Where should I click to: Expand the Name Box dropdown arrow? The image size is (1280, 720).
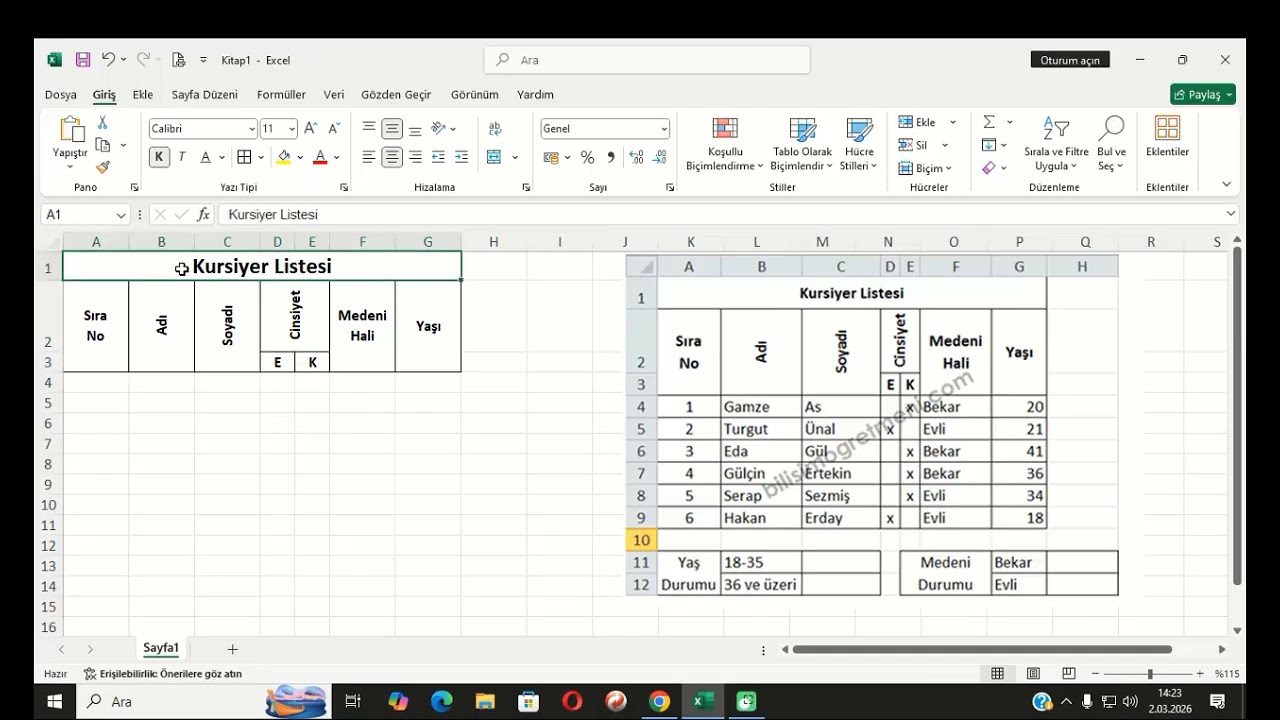point(121,215)
